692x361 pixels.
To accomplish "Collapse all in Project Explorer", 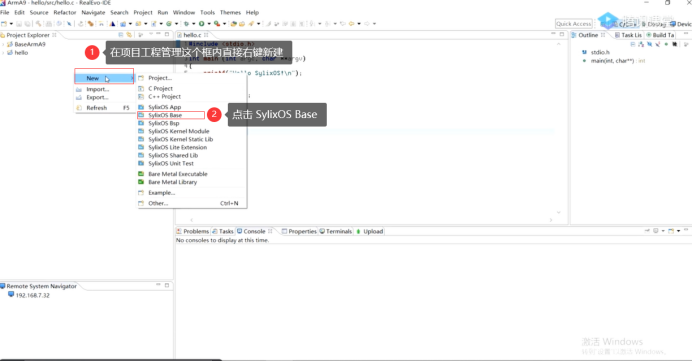I will [x=120, y=34].
